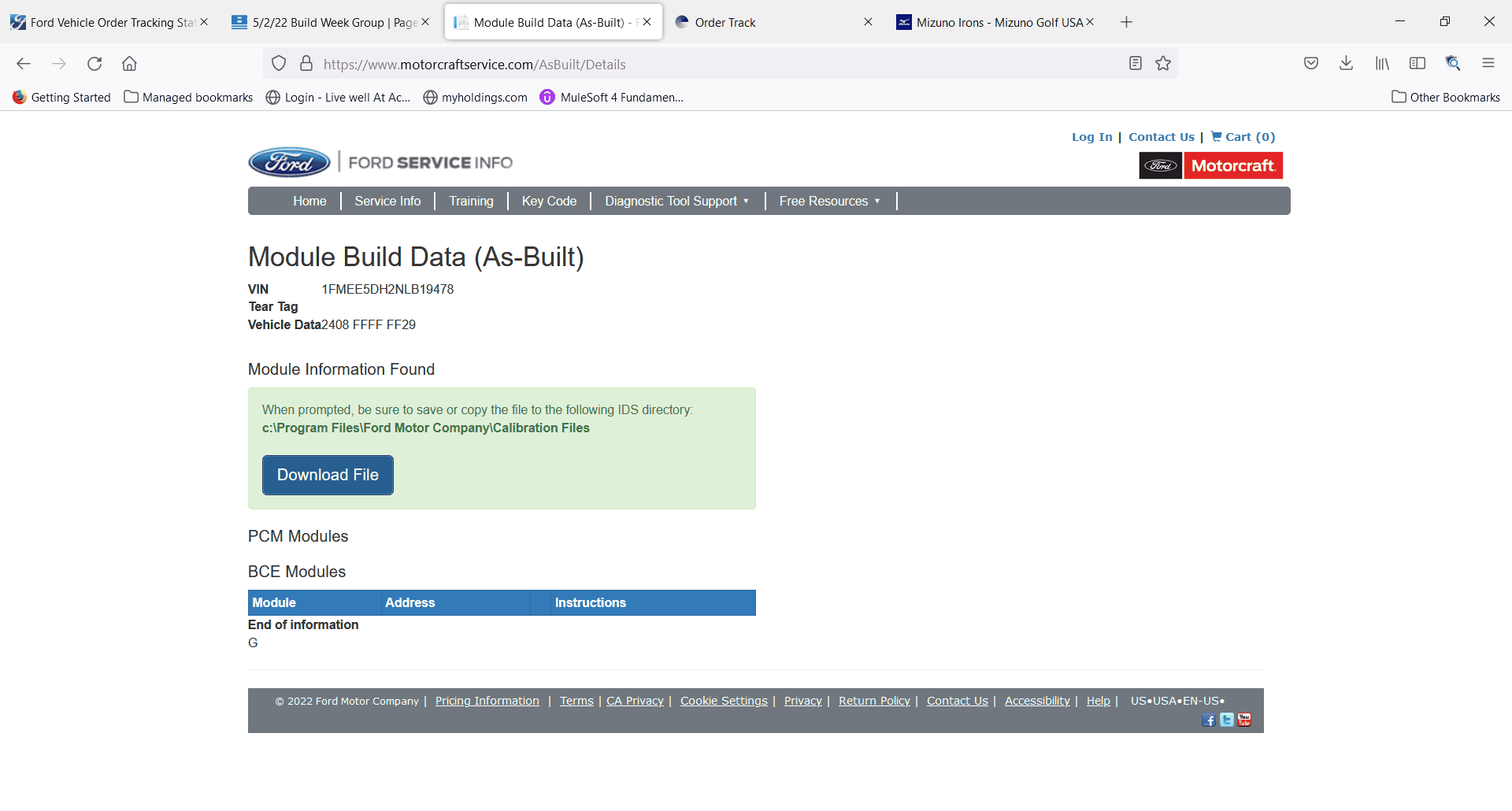Open the Training menu item
The height and width of the screenshot is (811, 1512).
[471, 202]
